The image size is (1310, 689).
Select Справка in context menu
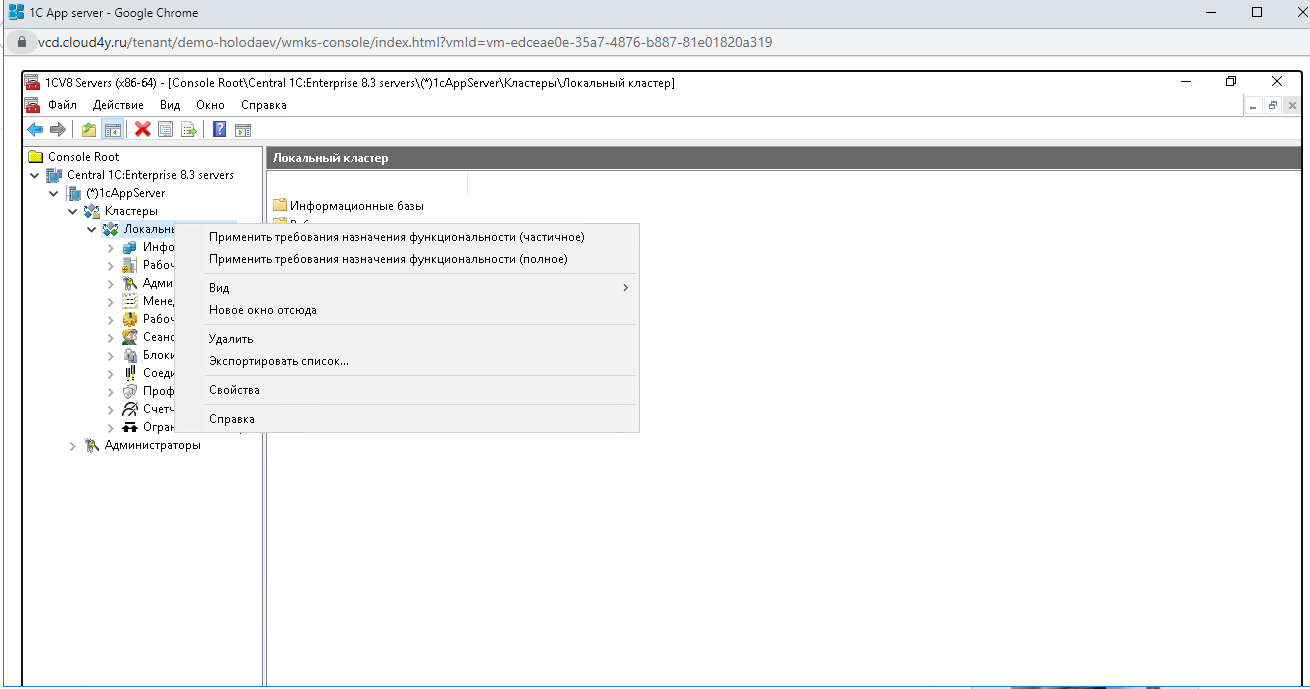[406, 419]
